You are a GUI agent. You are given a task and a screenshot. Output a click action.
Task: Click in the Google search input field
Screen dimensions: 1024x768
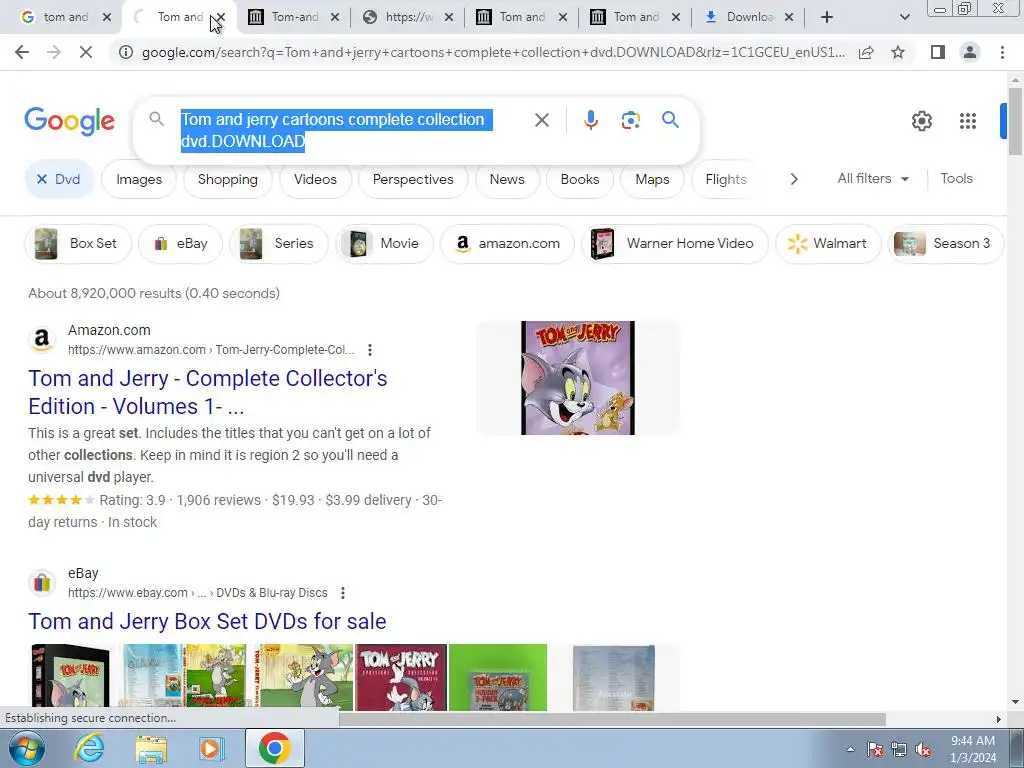336,130
